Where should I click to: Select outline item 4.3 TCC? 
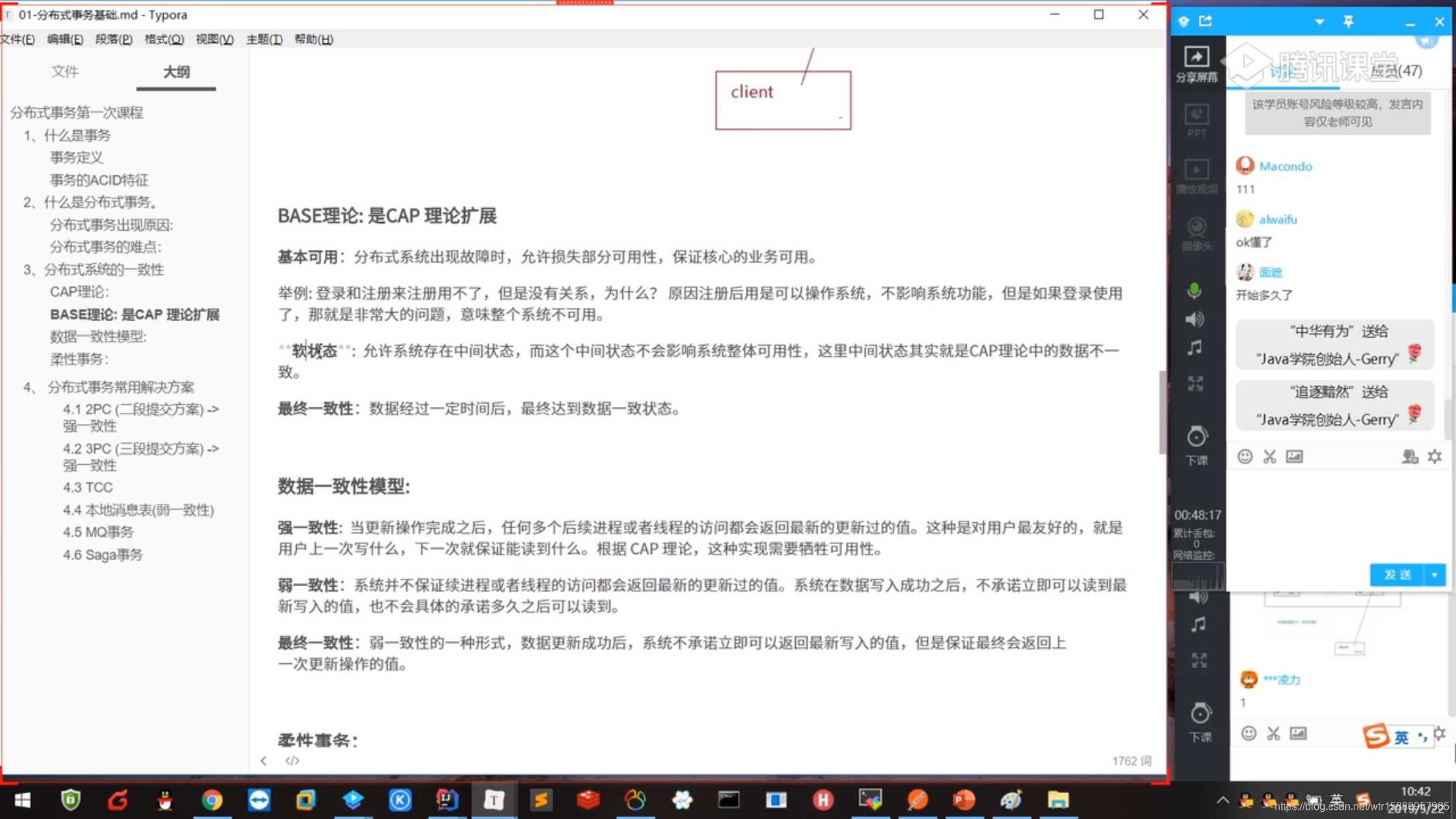pyautogui.click(x=88, y=487)
